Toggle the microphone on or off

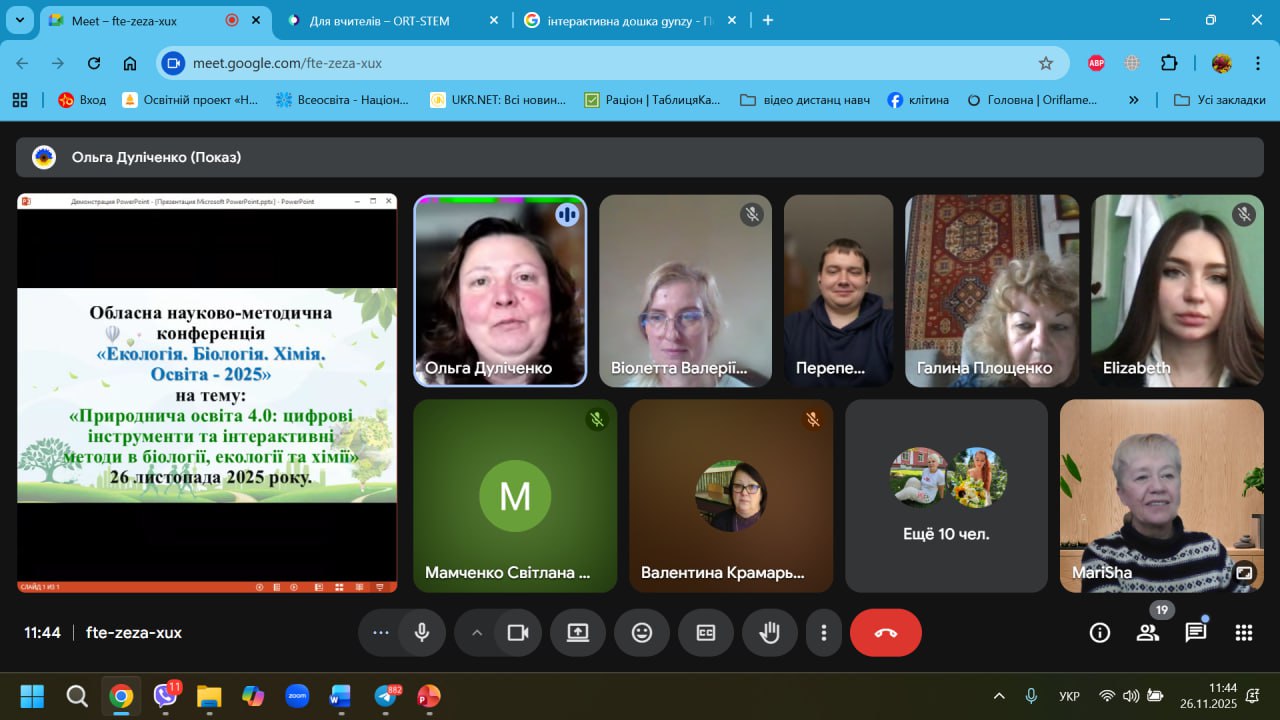[422, 632]
